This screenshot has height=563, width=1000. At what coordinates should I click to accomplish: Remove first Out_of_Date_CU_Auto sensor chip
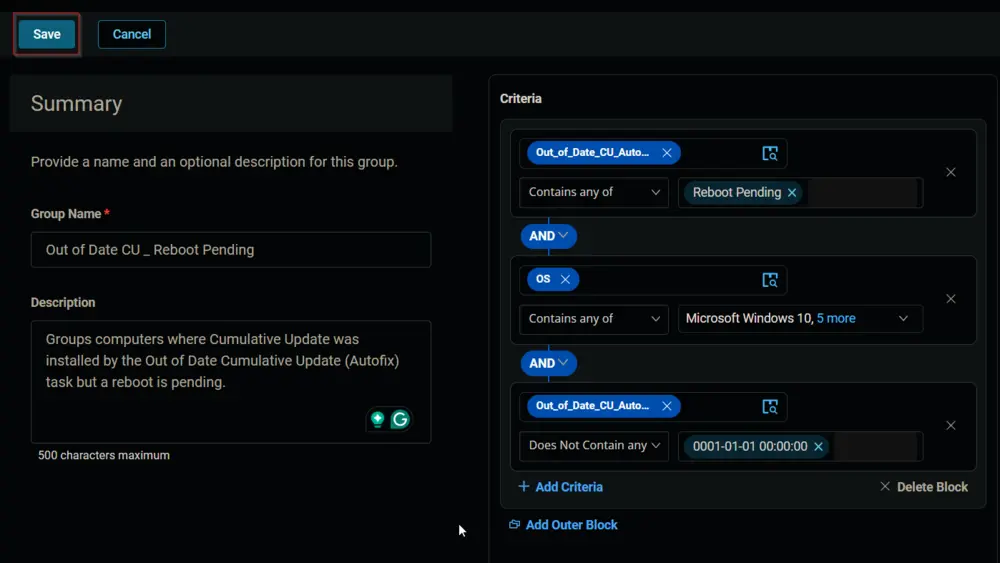tap(666, 153)
